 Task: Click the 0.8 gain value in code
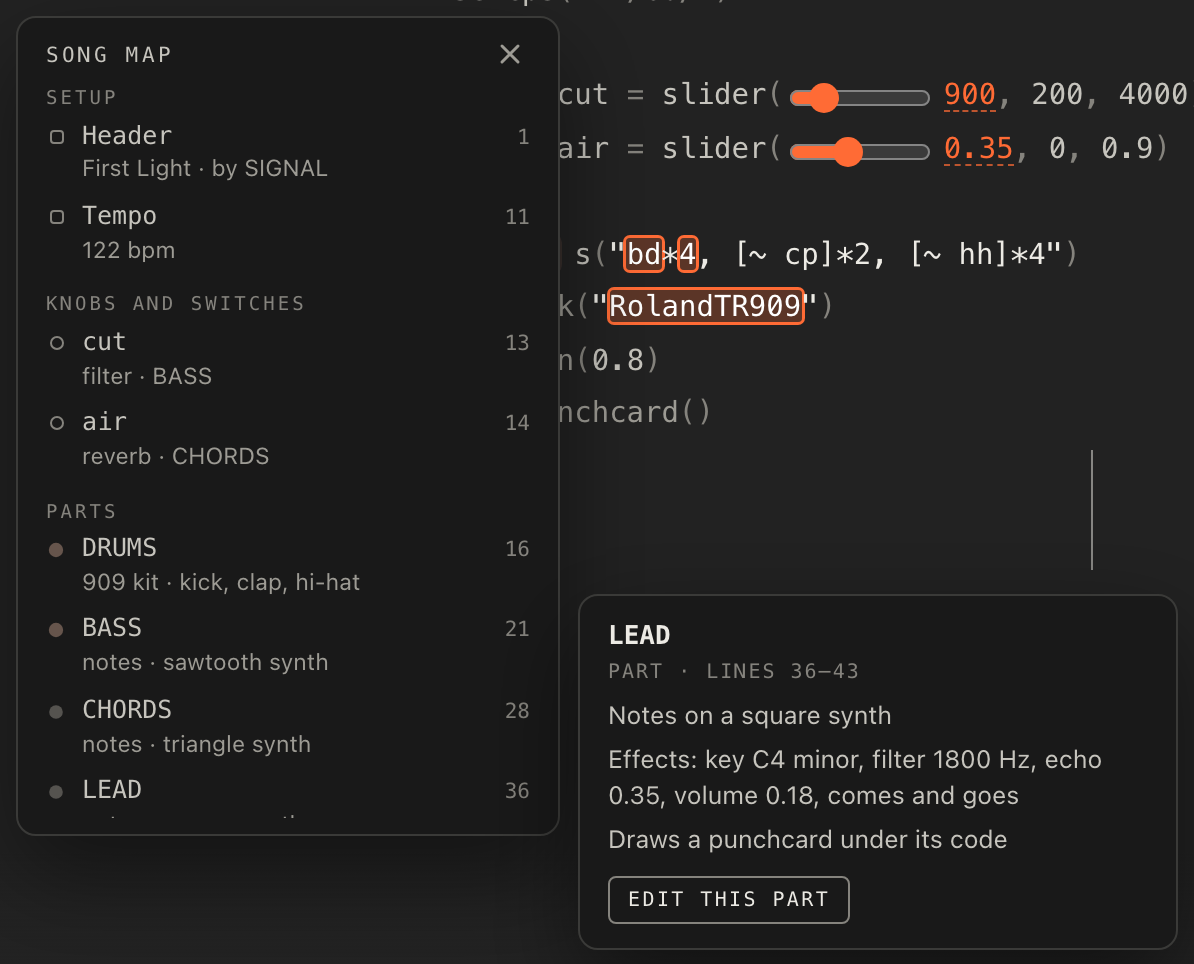(617, 359)
